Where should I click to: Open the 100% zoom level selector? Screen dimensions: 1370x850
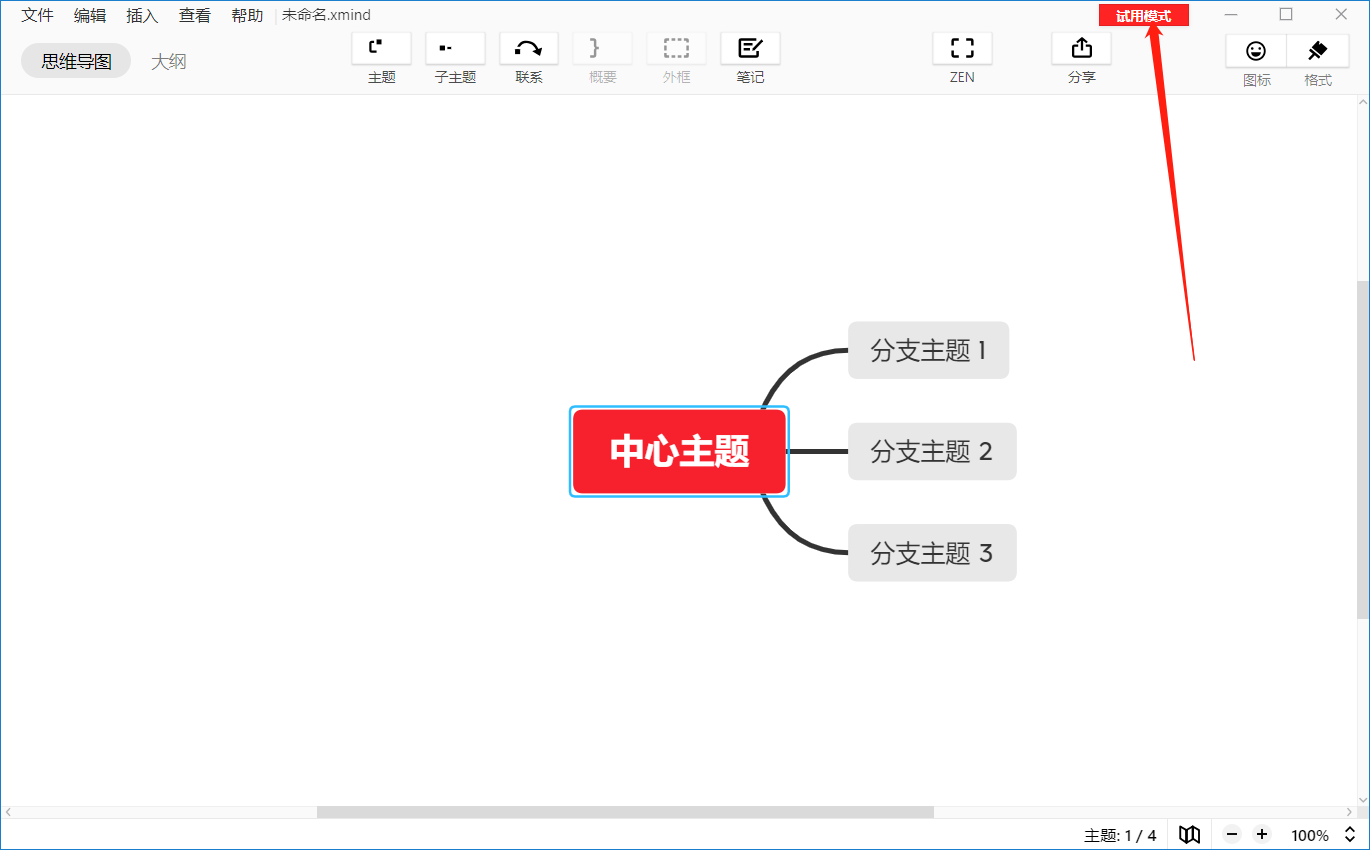(1310, 834)
